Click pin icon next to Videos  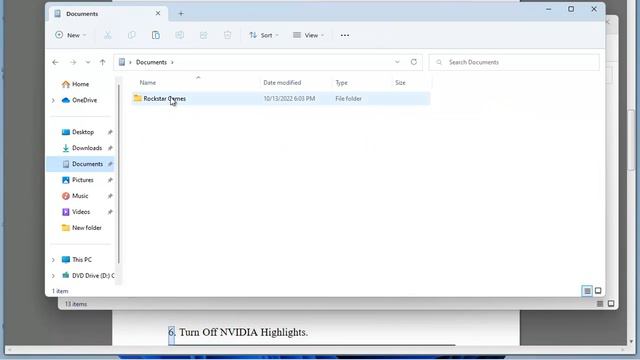110,212
